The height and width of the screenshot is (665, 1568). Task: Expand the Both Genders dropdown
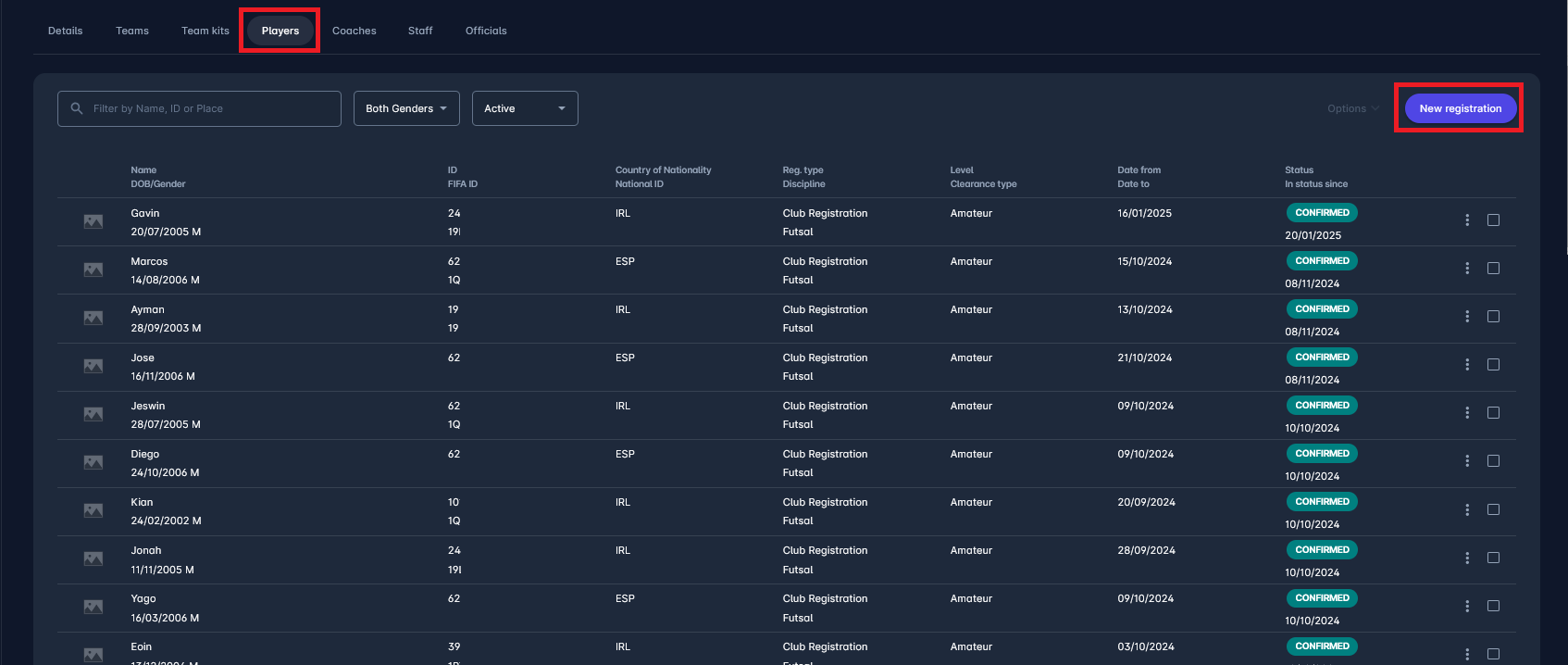406,108
